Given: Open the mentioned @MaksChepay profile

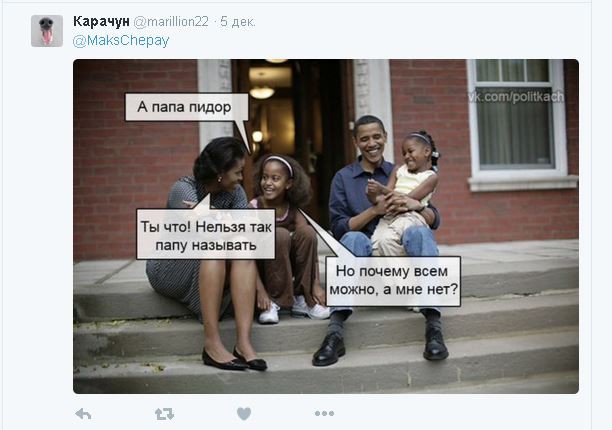Looking at the screenshot, I should coord(121,41).
